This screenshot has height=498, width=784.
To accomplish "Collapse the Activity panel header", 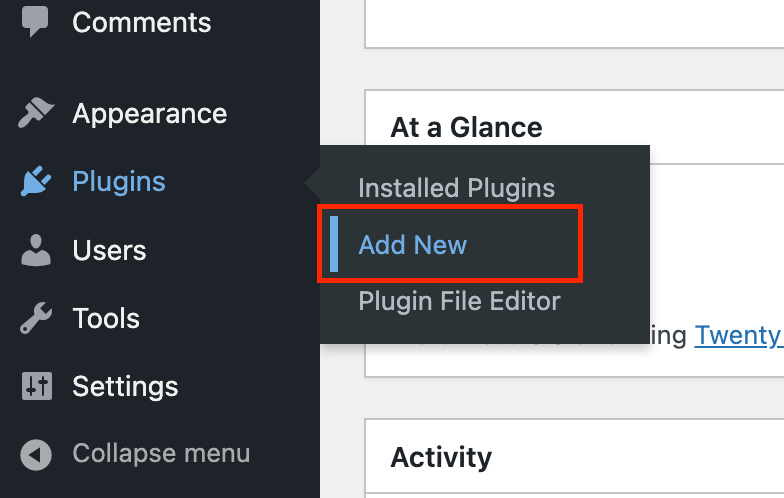I will [x=441, y=457].
